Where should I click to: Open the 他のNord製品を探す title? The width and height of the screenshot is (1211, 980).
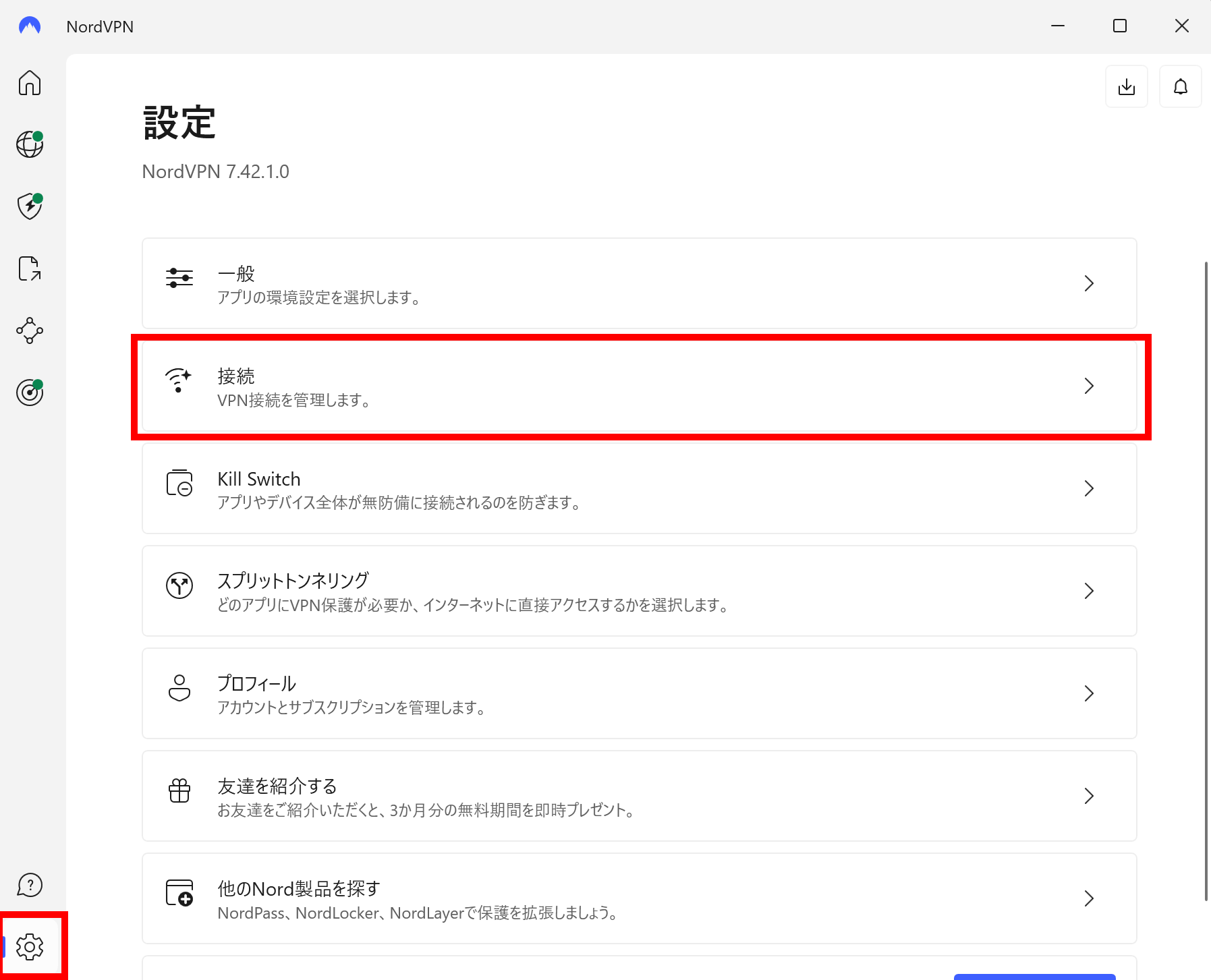point(299,888)
